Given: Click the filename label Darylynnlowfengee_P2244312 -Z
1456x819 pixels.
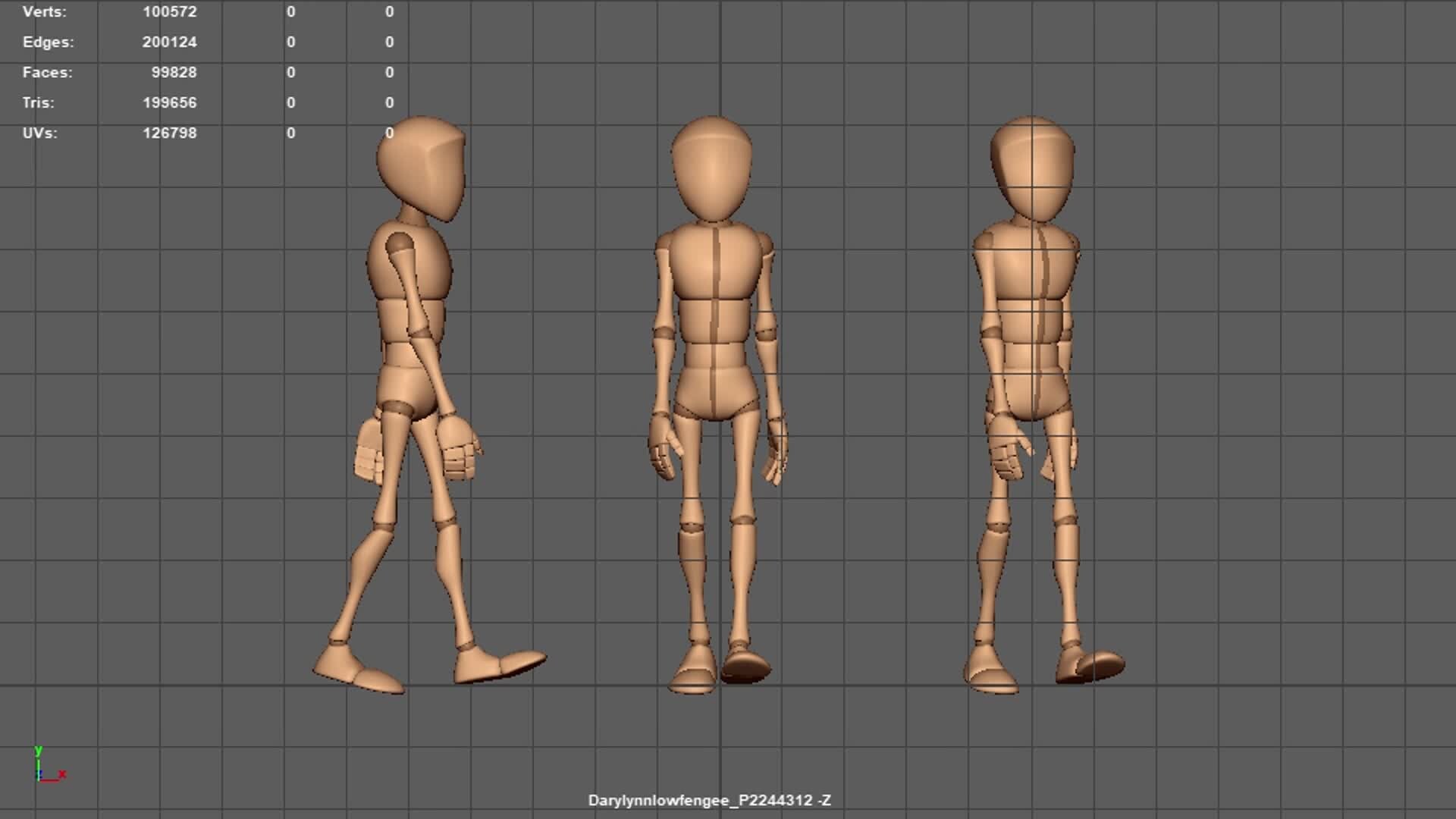Looking at the screenshot, I should click(709, 799).
